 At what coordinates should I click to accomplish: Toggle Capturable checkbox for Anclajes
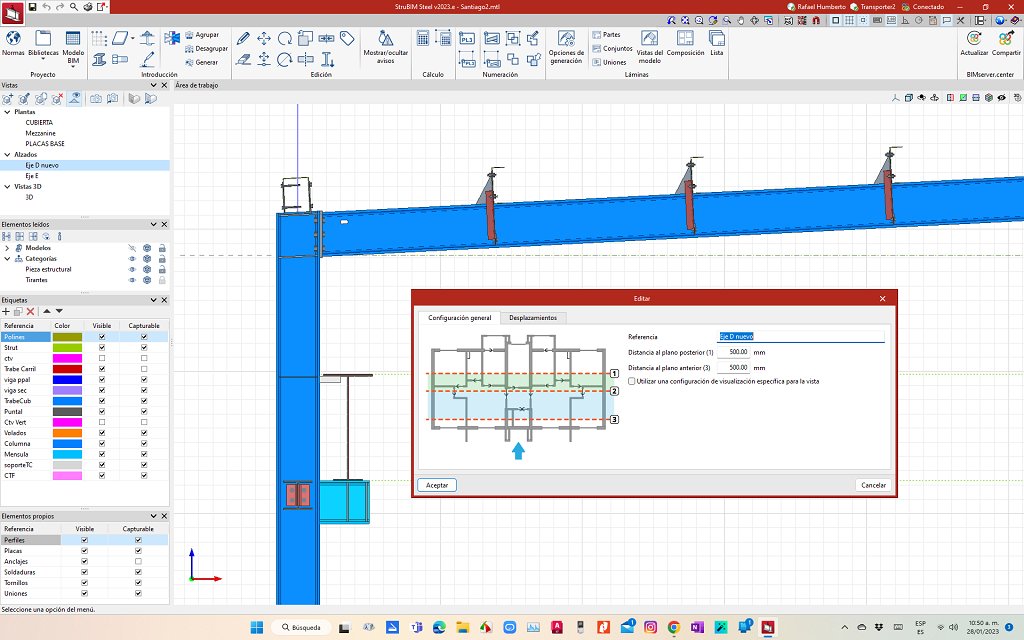(x=138, y=561)
